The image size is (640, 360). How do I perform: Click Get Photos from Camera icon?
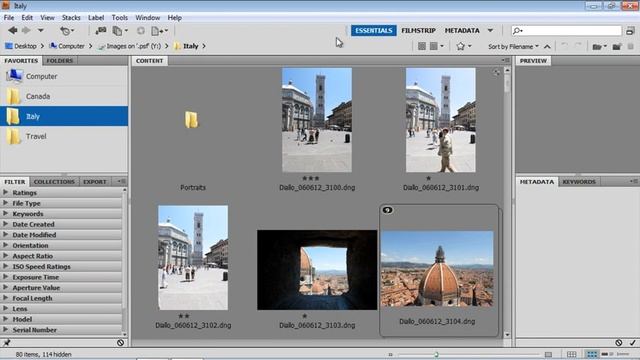pyautogui.click(x=101, y=31)
